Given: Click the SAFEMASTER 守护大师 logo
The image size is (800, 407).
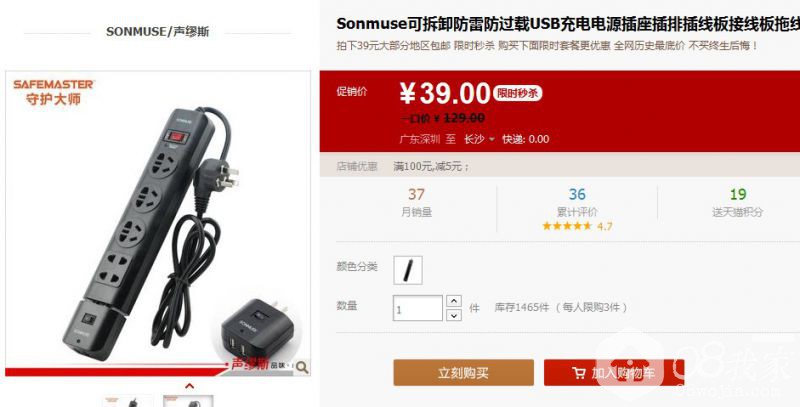Looking at the screenshot, I should click(54, 92).
